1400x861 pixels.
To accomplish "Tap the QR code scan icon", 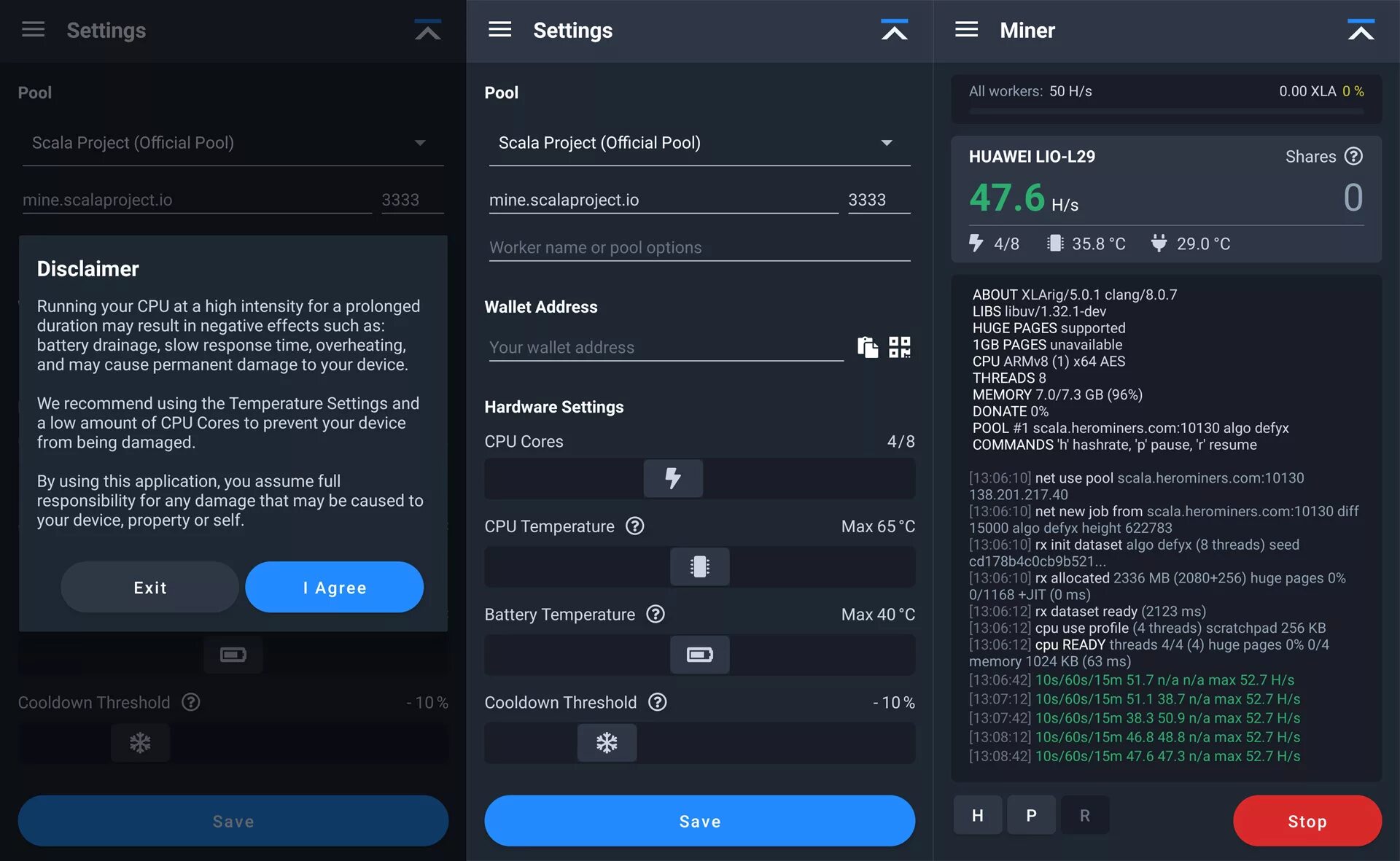I will 899,347.
